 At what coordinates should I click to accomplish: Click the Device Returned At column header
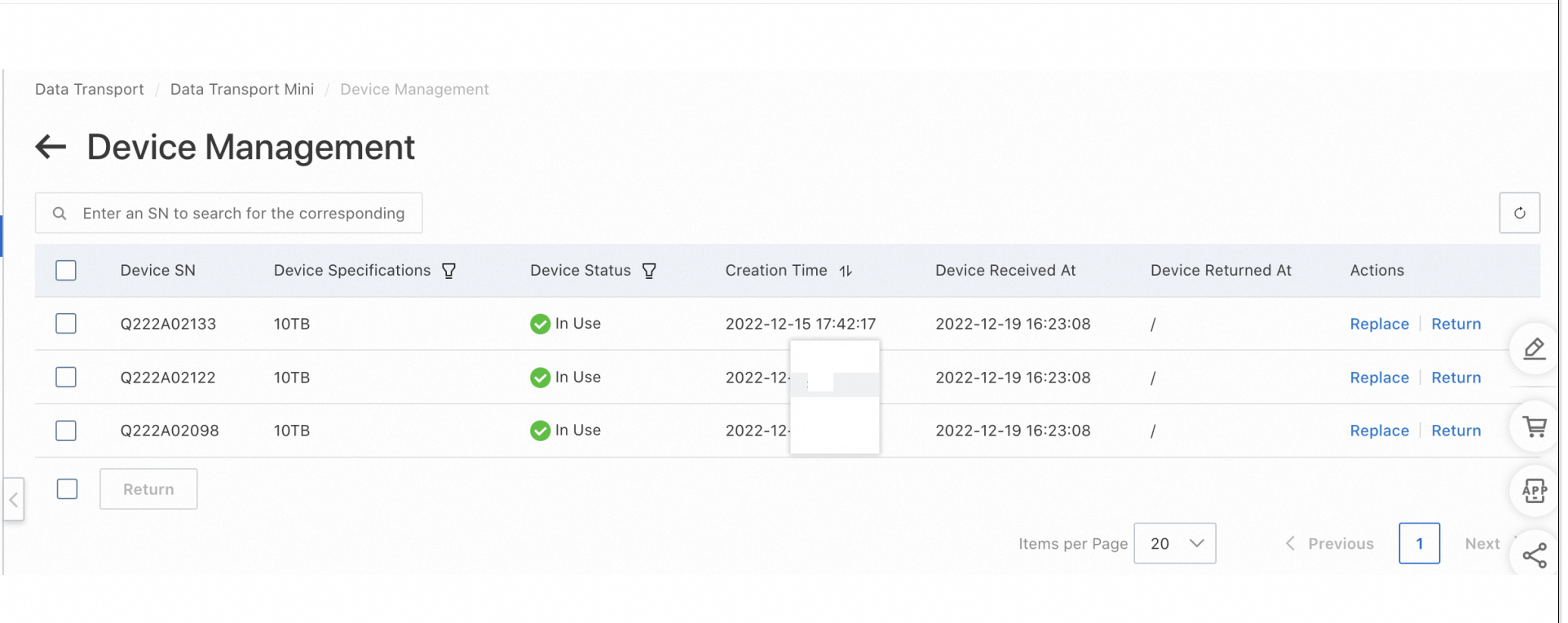pyautogui.click(x=1221, y=271)
